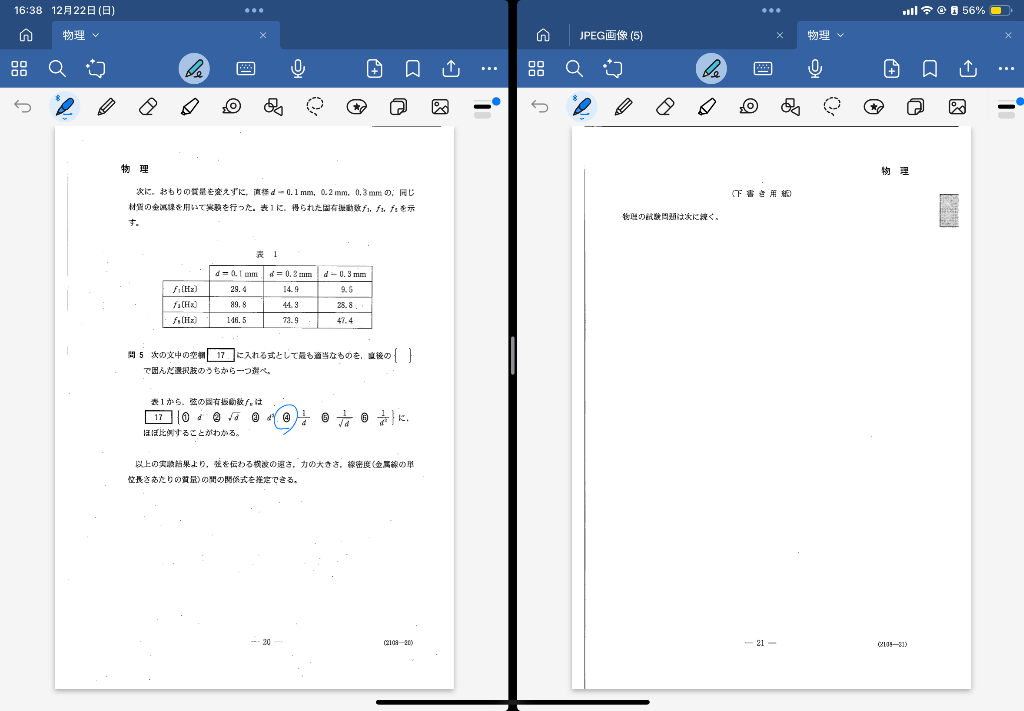Tap the share button in left pane
This screenshot has height=711, width=1024.
451,68
